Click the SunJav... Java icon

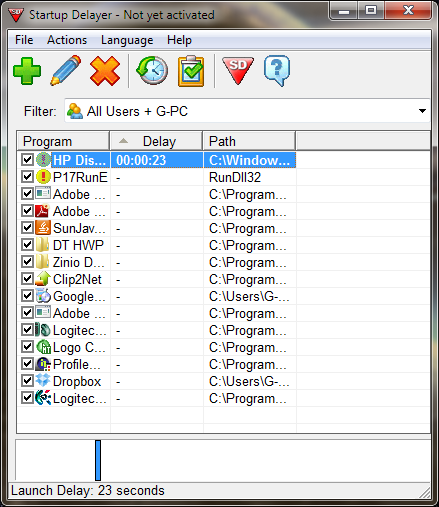tap(43, 228)
